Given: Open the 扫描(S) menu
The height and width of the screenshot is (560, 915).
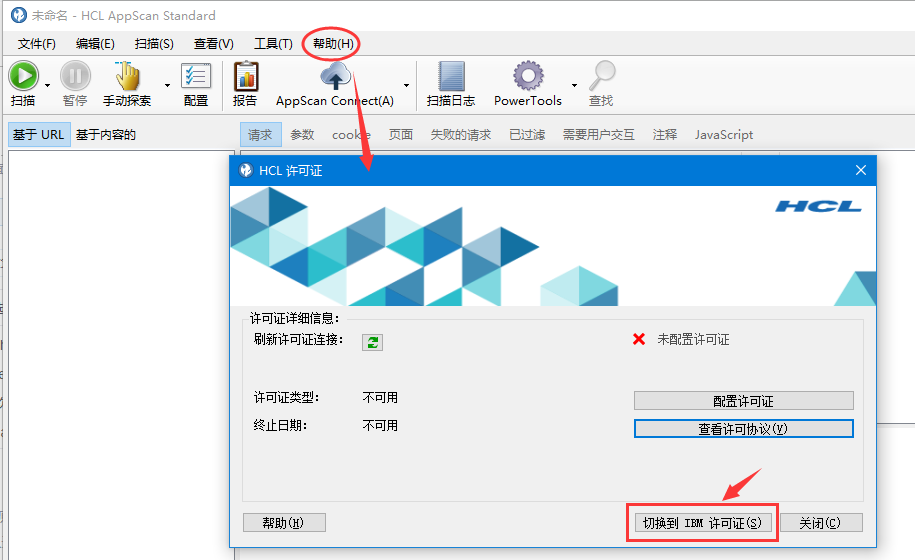Looking at the screenshot, I should click(154, 44).
